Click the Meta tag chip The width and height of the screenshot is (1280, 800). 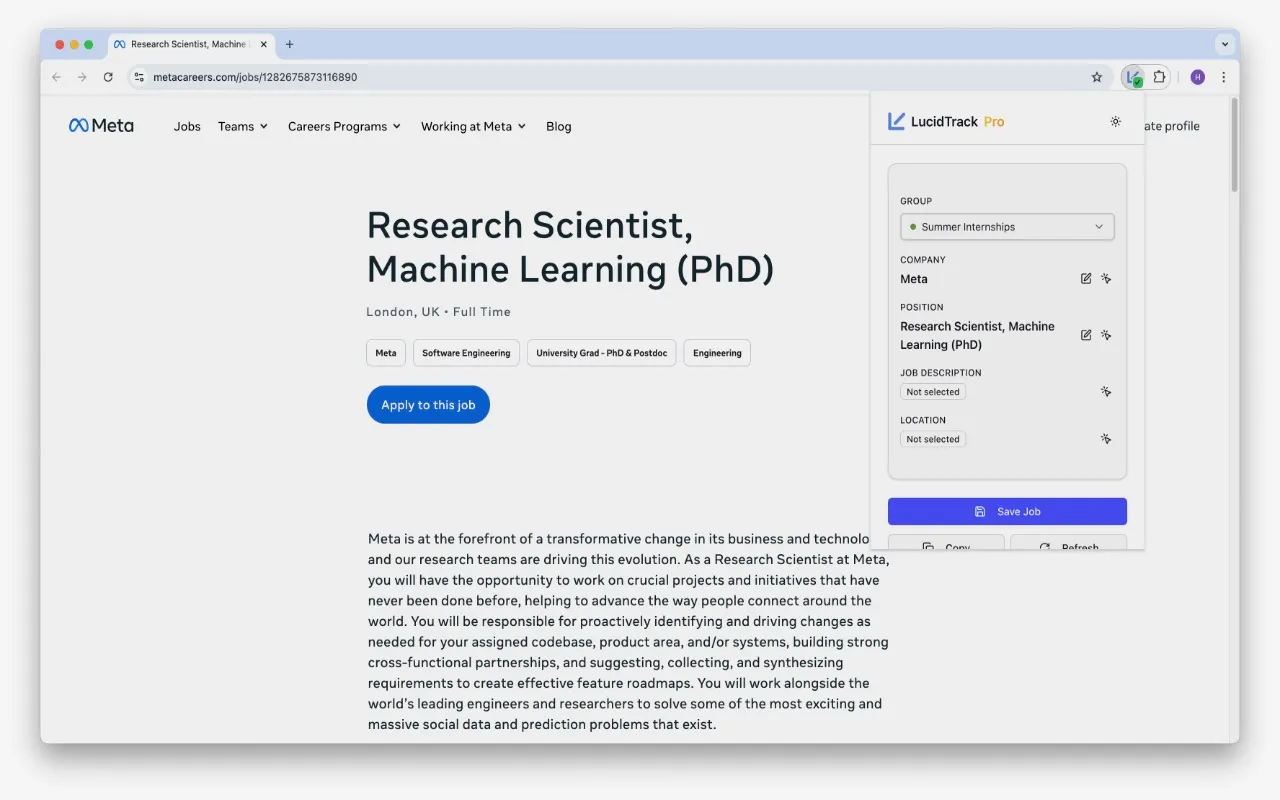point(386,353)
